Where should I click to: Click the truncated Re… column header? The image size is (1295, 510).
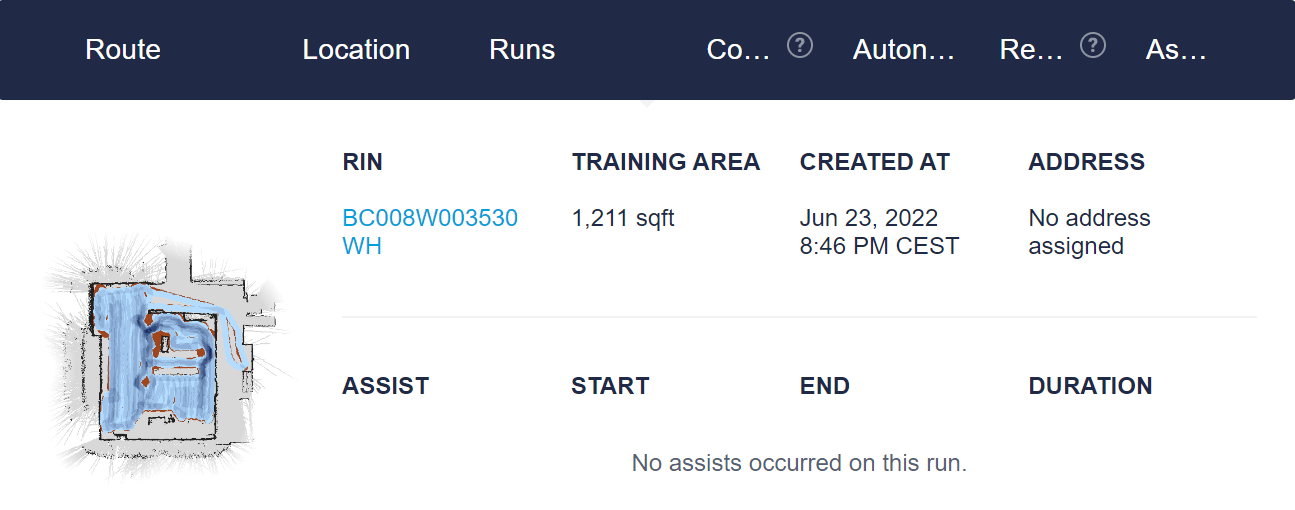(x=1031, y=50)
